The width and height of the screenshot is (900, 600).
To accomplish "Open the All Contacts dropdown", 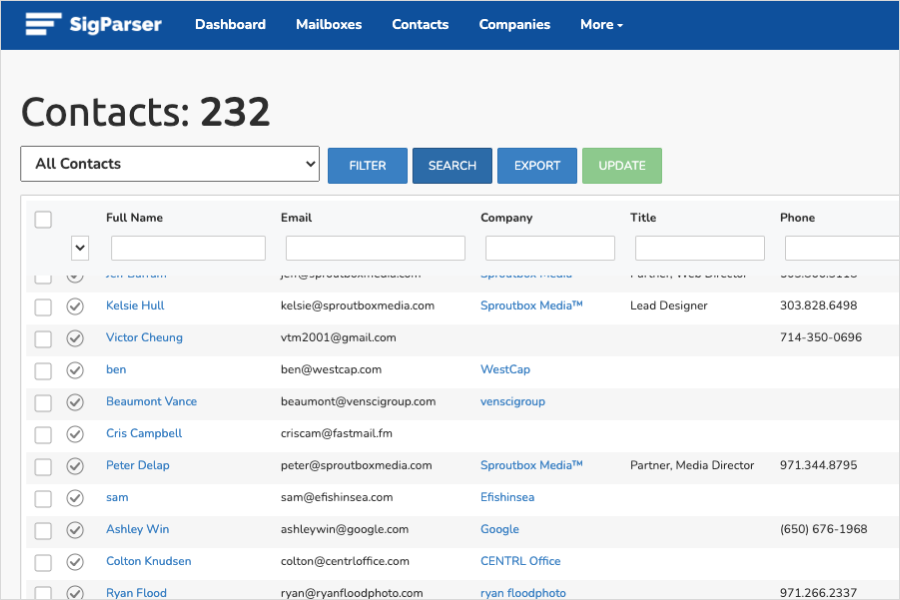I will [170, 164].
